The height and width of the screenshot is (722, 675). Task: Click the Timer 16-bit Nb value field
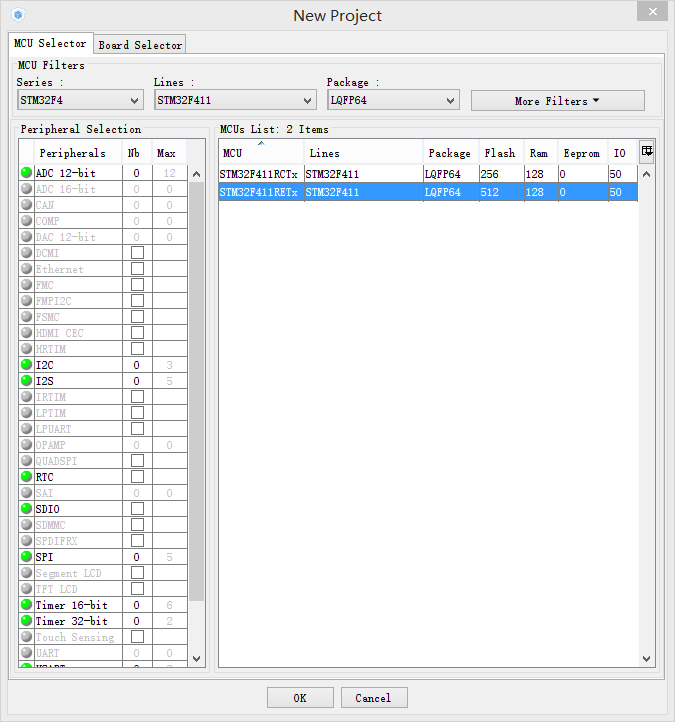(x=137, y=605)
